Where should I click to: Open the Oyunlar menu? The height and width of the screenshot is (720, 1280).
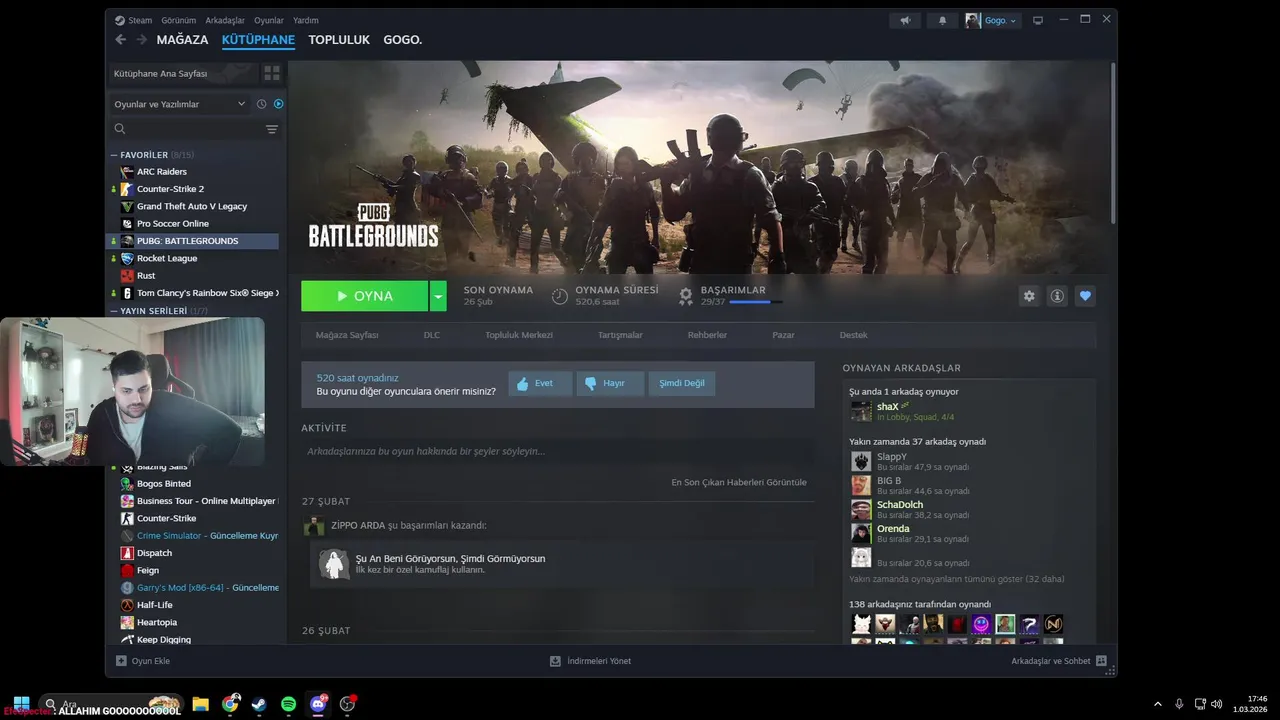pyautogui.click(x=269, y=20)
